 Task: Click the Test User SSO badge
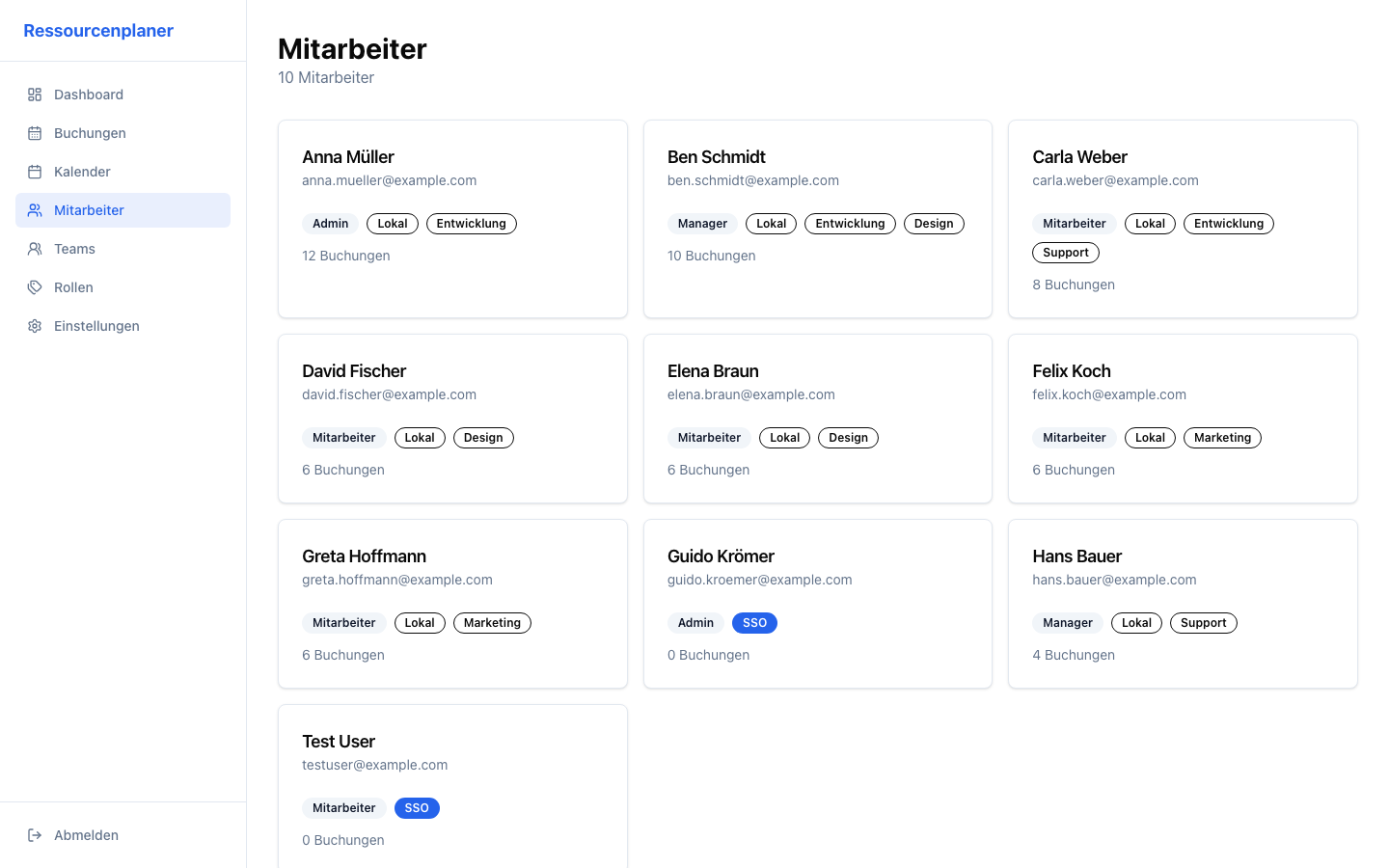click(x=417, y=808)
